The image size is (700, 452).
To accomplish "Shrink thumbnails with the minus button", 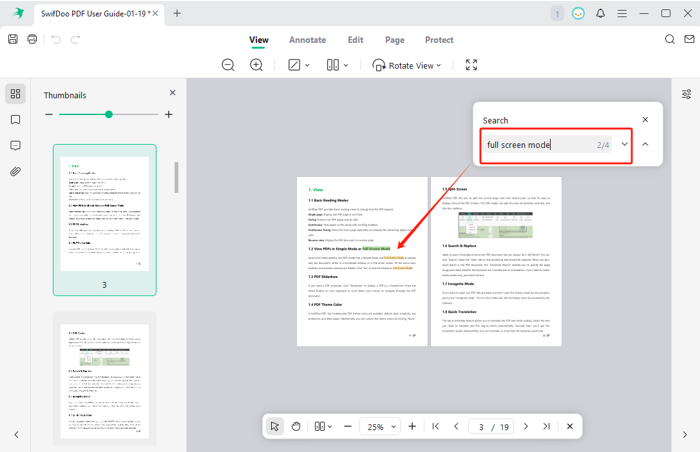I will click(49, 114).
